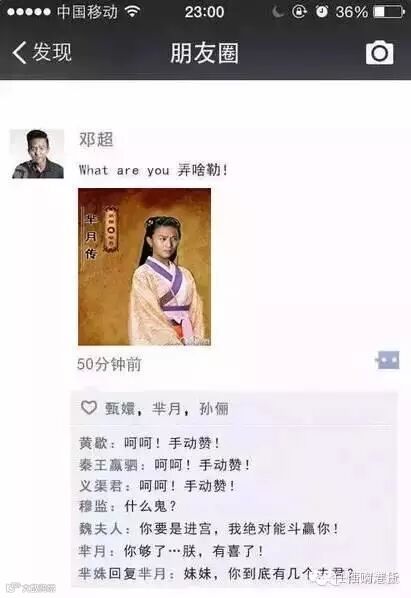Tap commenter name 魏夫人

(x=101, y=529)
